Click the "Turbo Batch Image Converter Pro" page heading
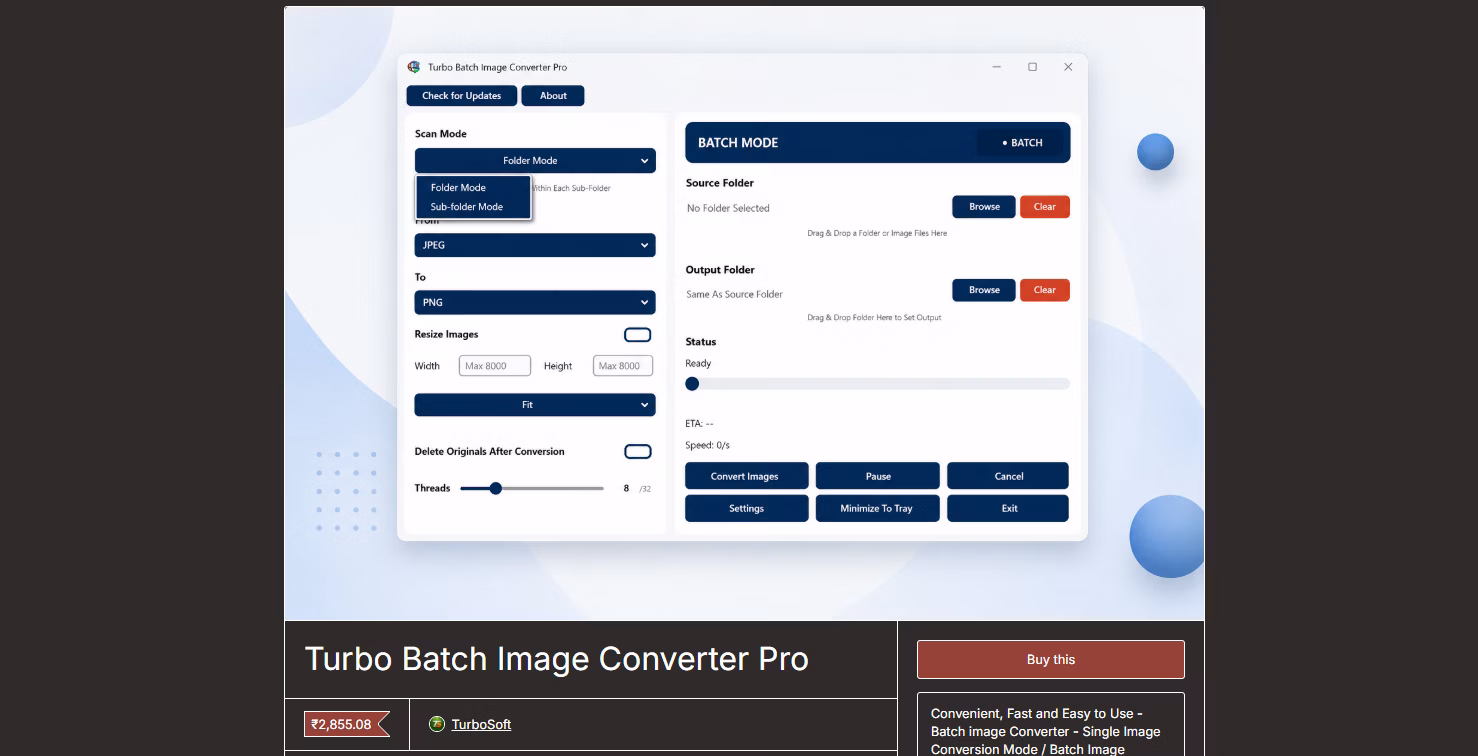The image size is (1478, 756). pyautogui.click(x=556, y=659)
